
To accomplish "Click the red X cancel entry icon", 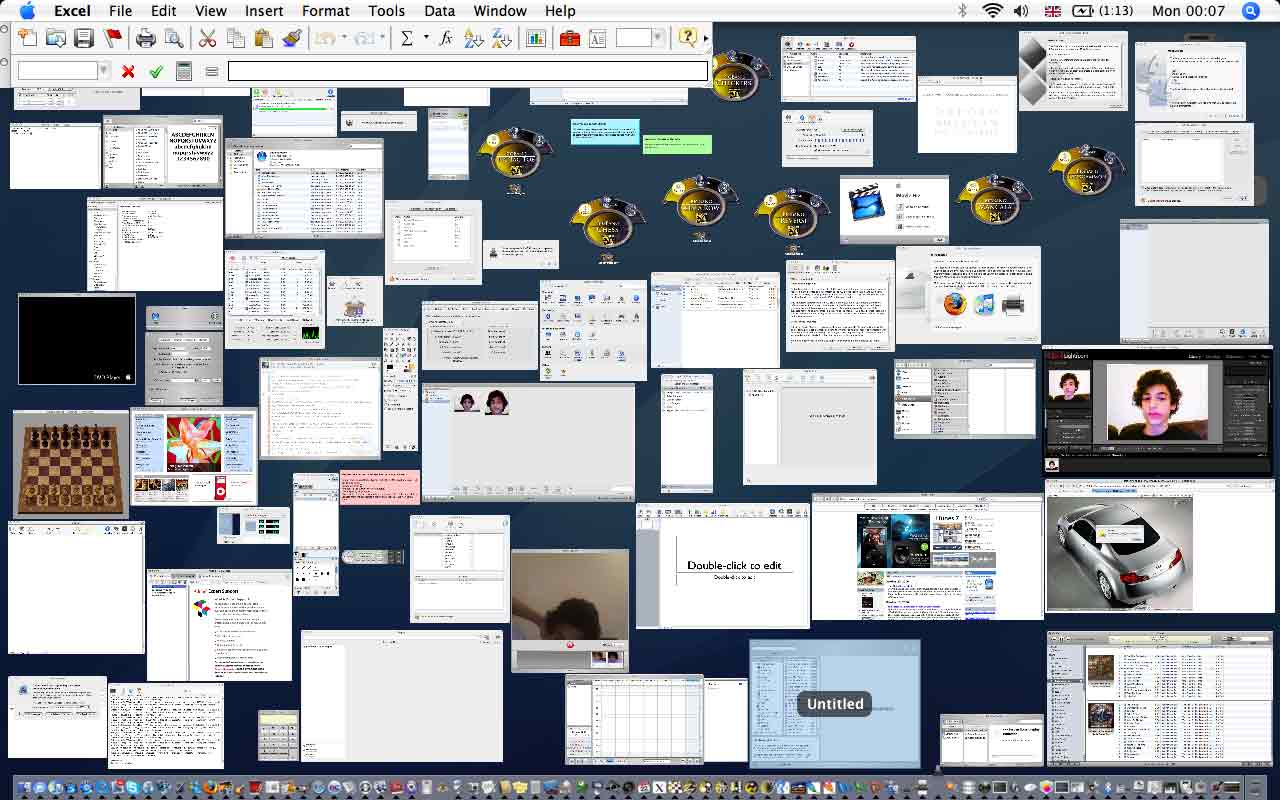I will point(128,71).
